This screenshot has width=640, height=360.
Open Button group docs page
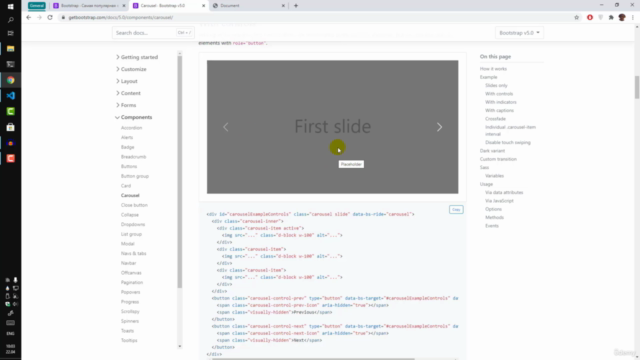135,176
